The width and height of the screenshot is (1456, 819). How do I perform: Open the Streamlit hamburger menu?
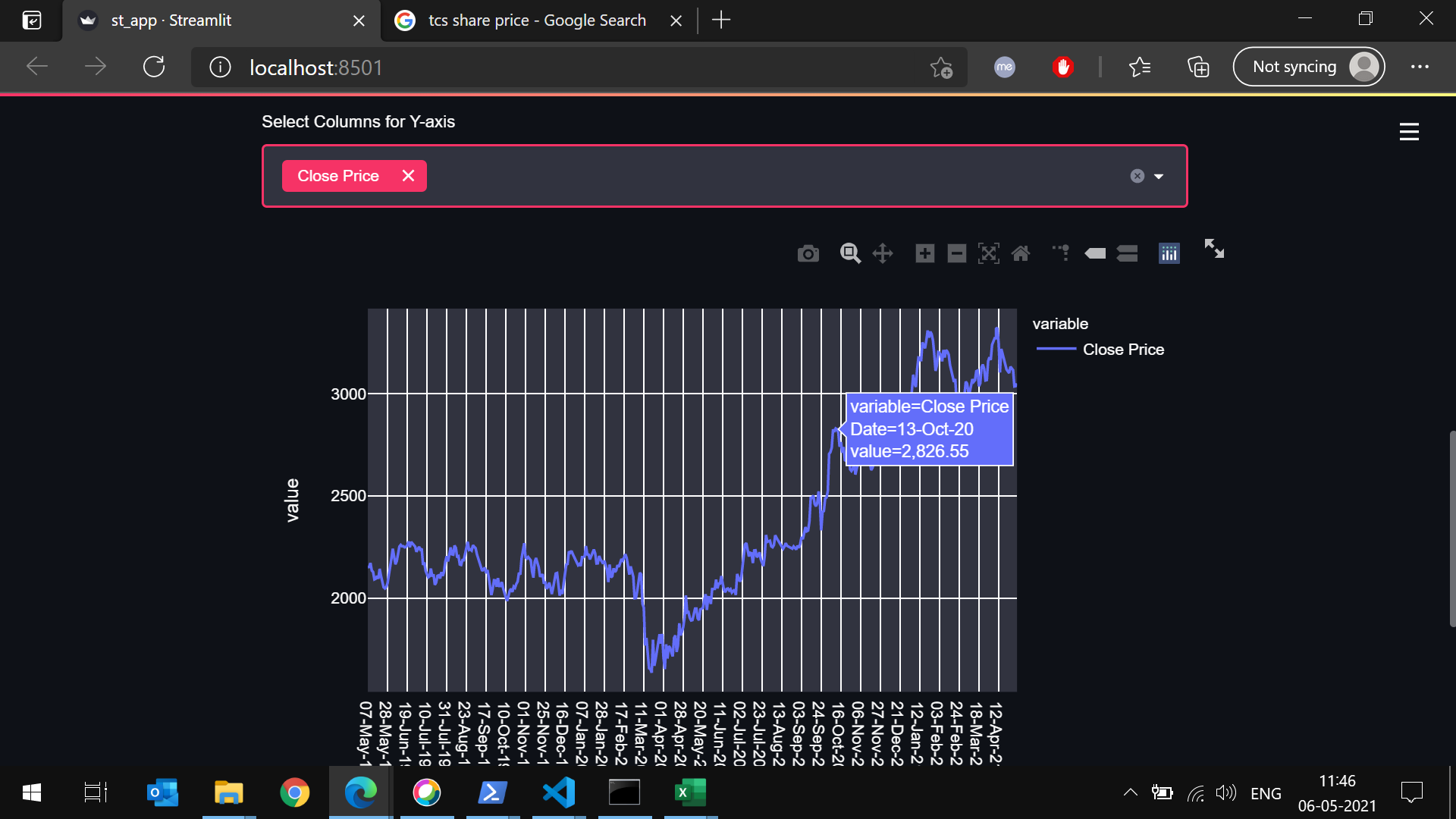click(1409, 132)
